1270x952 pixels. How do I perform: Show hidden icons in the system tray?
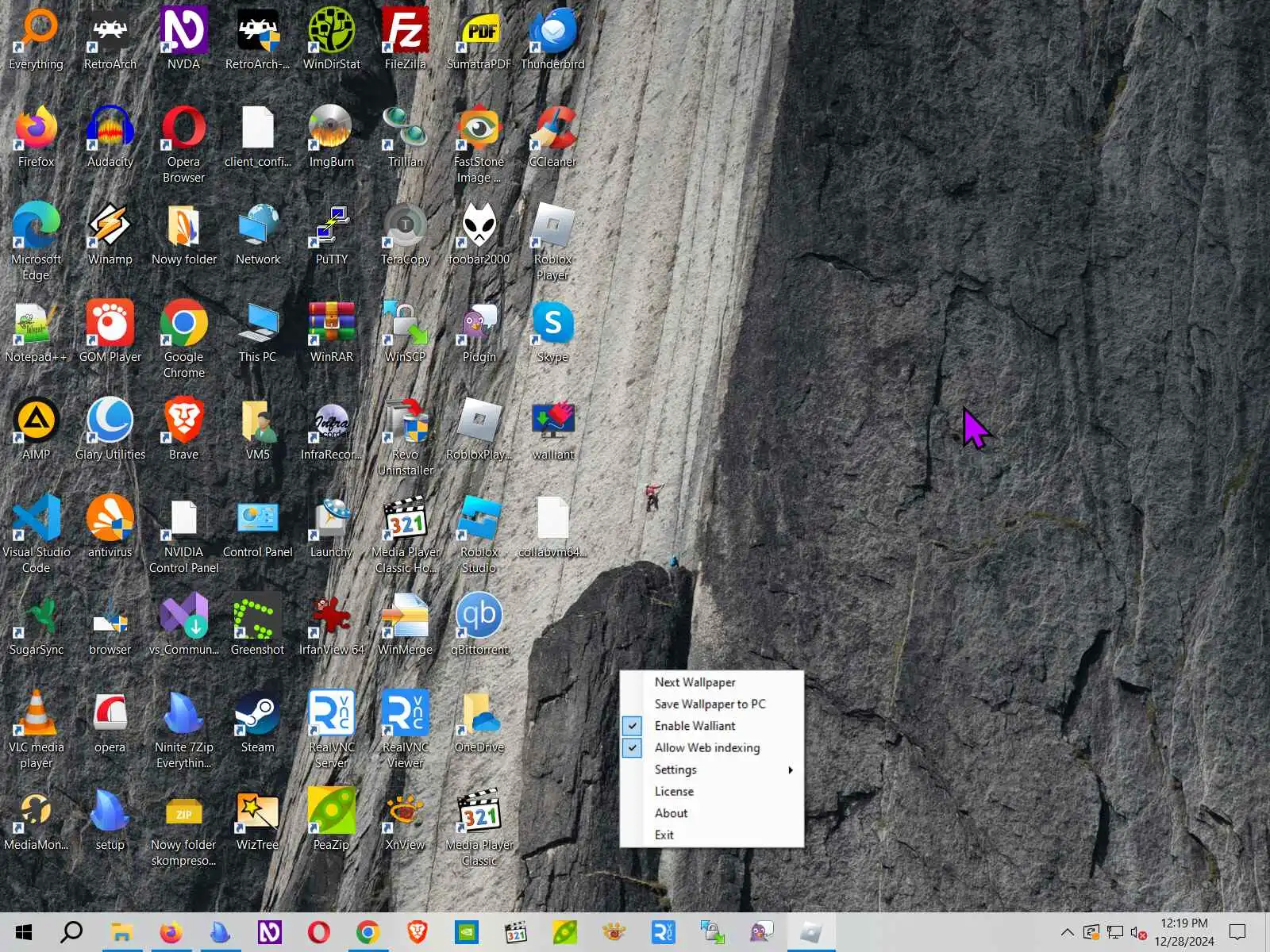pyautogui.click(x=1068, y=932)
